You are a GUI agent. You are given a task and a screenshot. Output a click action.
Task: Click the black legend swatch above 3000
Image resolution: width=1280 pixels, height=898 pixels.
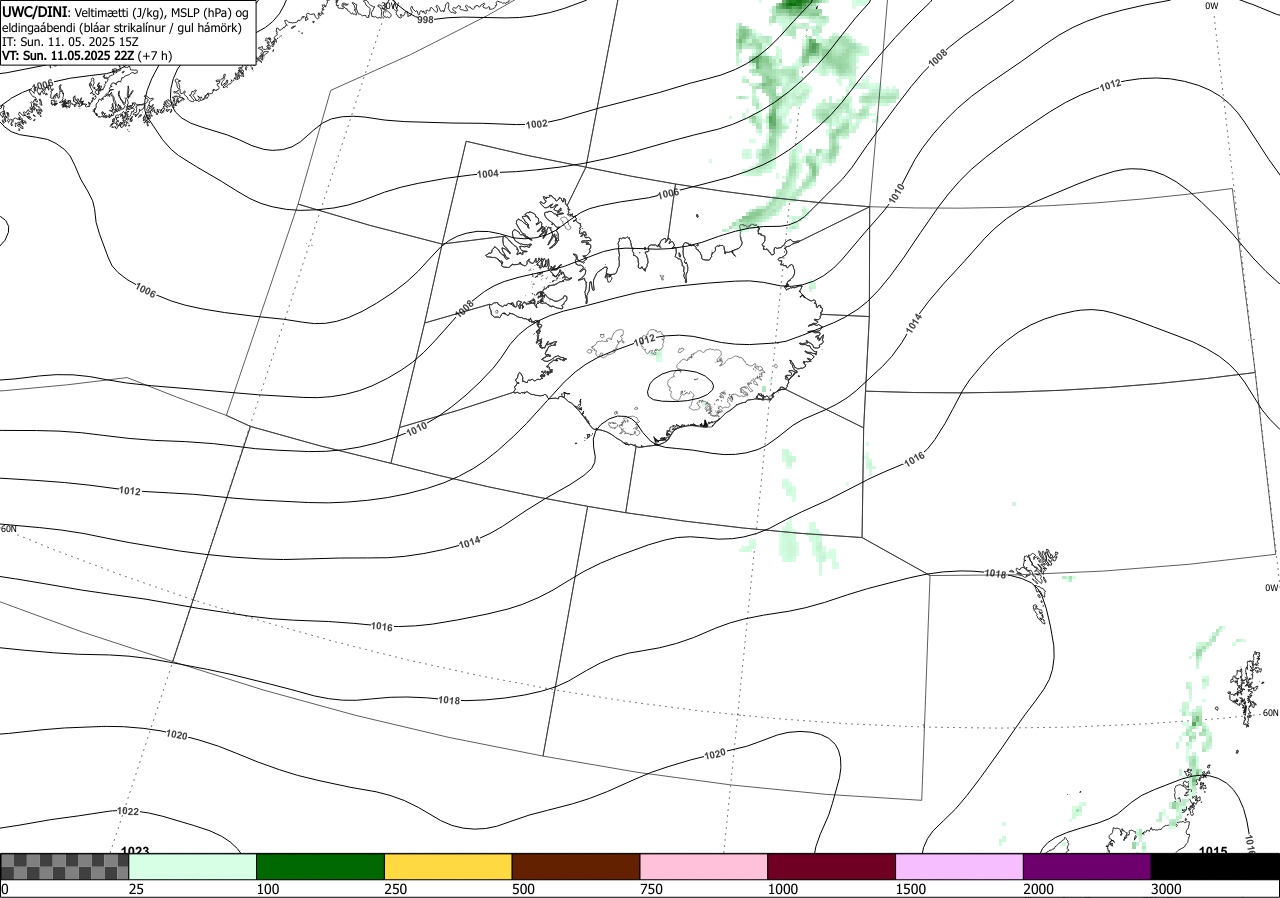(x=1215, y=867)
